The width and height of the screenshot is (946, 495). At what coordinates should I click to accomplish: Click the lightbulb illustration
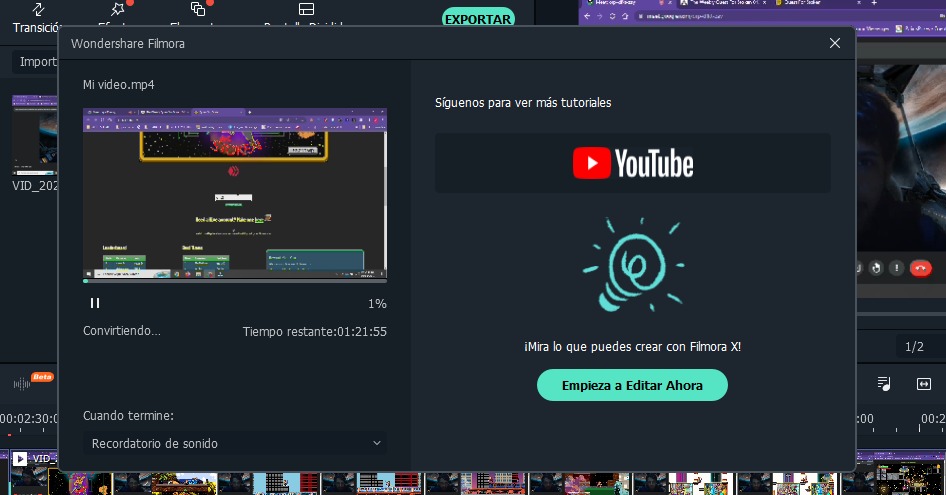click(633, 264)
